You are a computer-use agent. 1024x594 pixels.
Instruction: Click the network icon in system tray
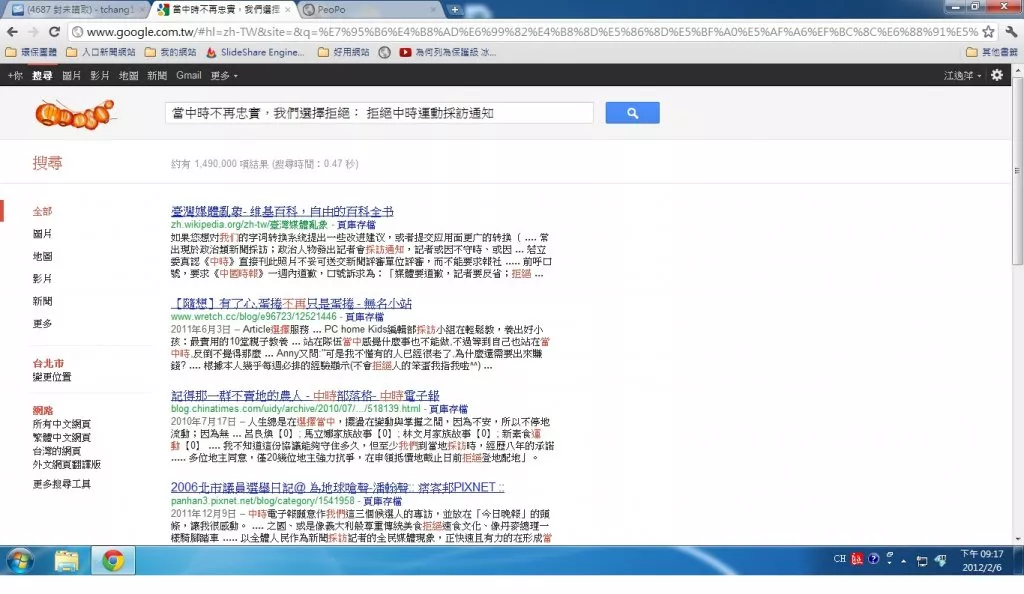click(921, 561)
